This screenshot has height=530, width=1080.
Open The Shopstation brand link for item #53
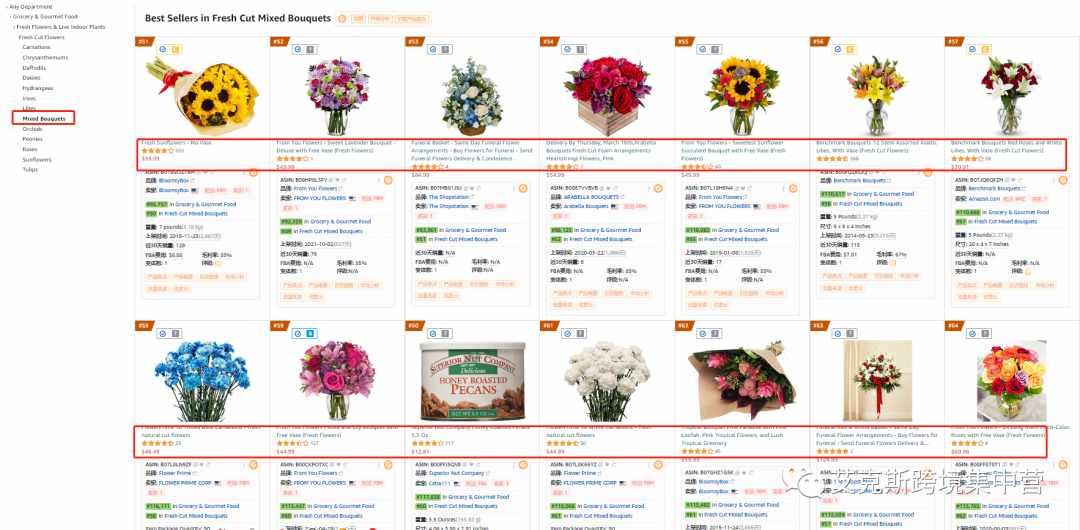point(448,197)
